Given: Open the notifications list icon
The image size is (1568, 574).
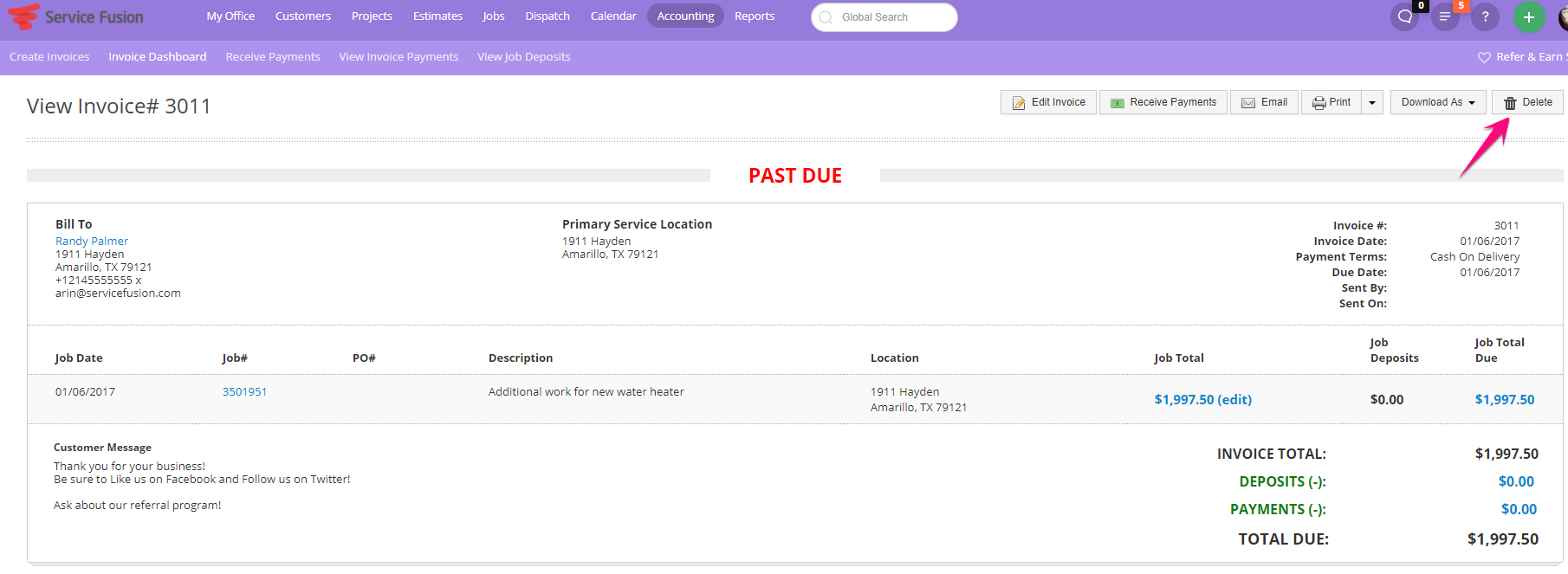Looking at the screenshot, I should [x=1445, y=16].
